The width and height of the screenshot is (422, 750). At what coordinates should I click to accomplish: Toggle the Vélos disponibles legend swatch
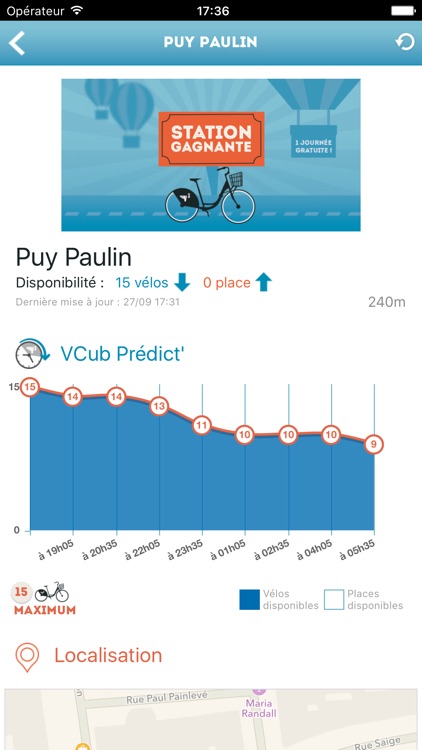point(249,600)
